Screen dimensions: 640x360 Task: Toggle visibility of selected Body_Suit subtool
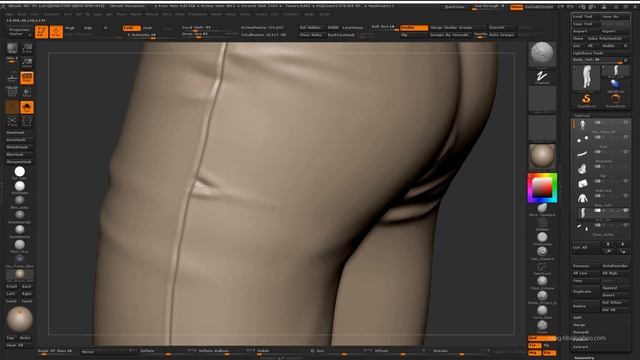pos(626,210)
